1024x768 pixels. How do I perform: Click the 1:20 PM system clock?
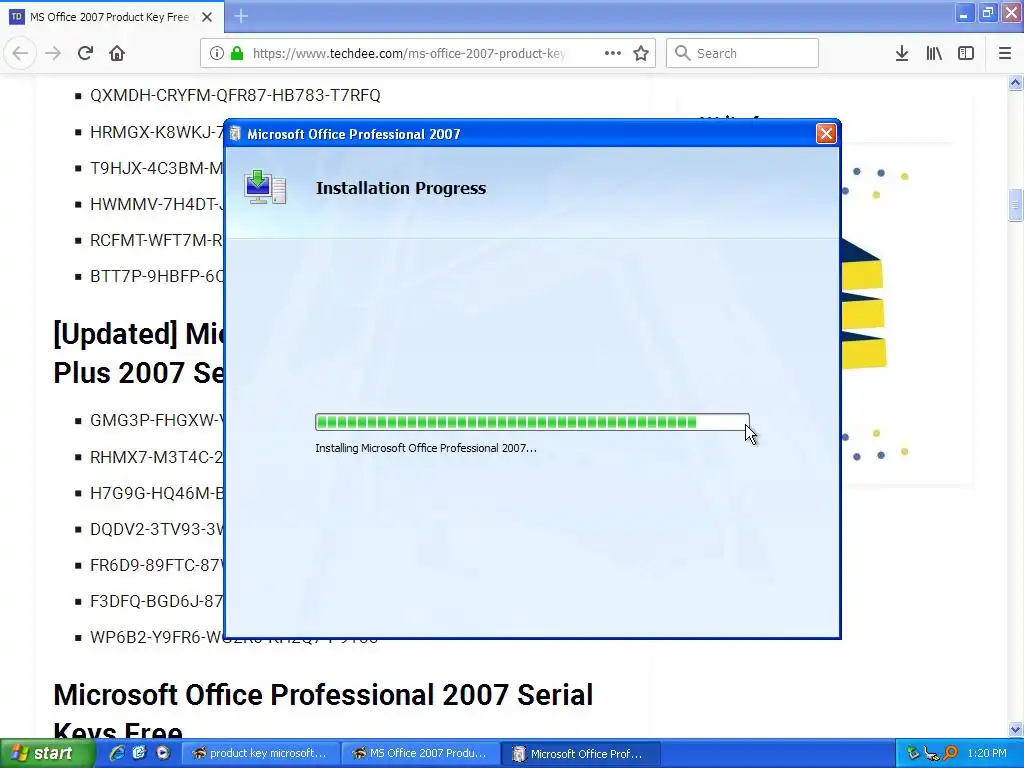(987, 753)
